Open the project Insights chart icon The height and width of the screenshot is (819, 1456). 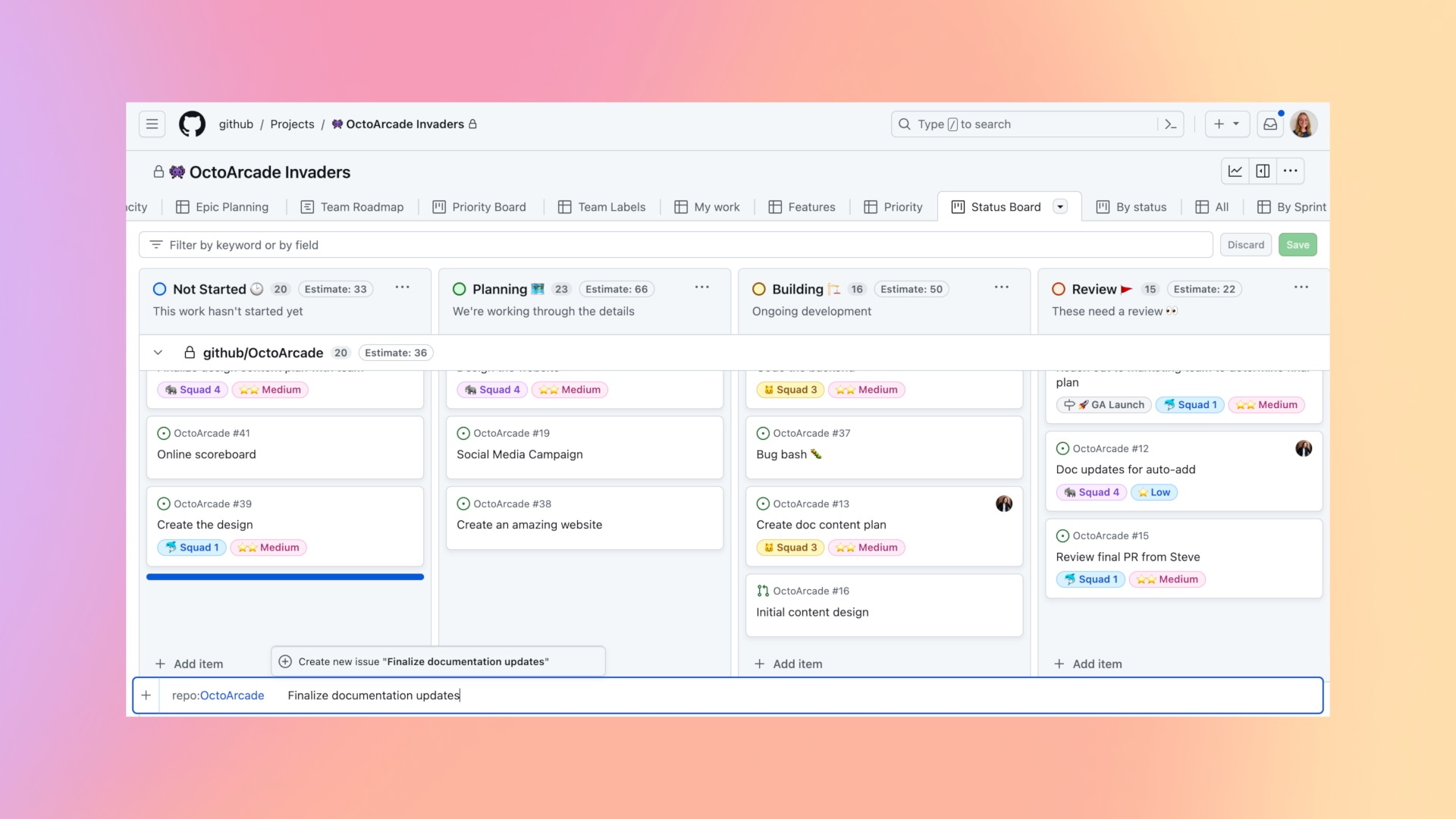[1235, 171]
